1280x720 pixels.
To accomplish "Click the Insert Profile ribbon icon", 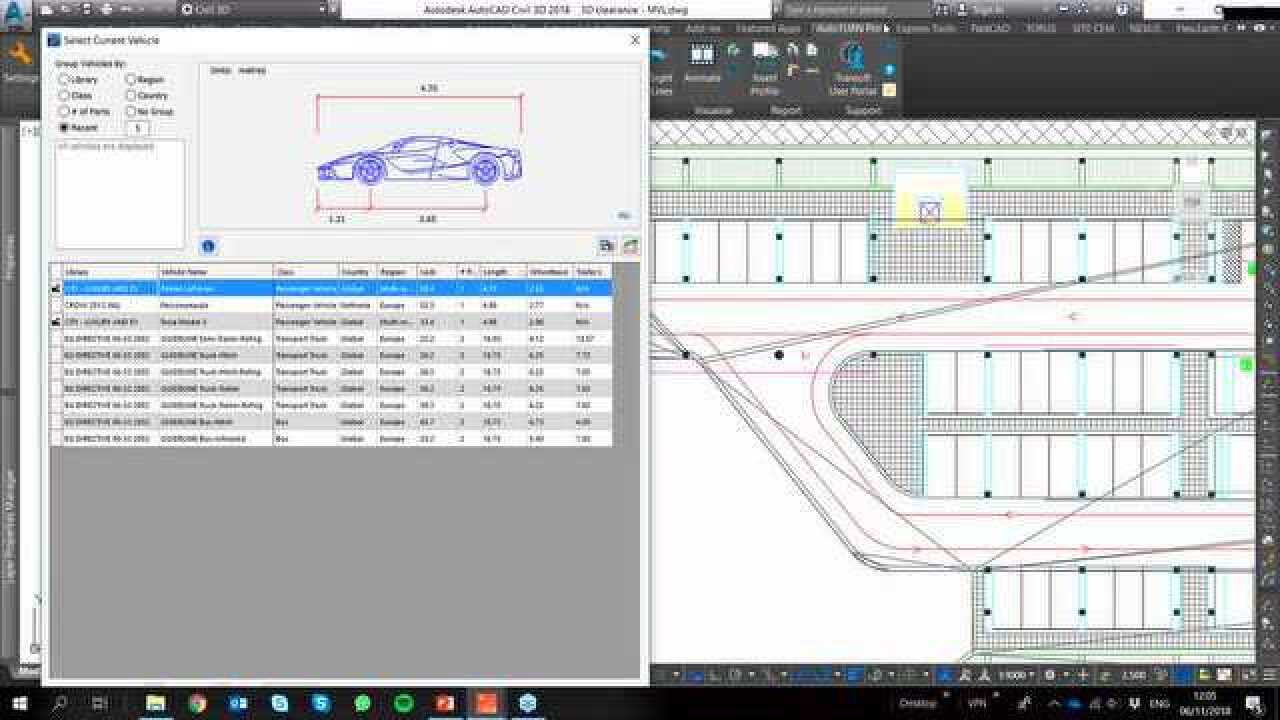I will click(x=765, y=64).
